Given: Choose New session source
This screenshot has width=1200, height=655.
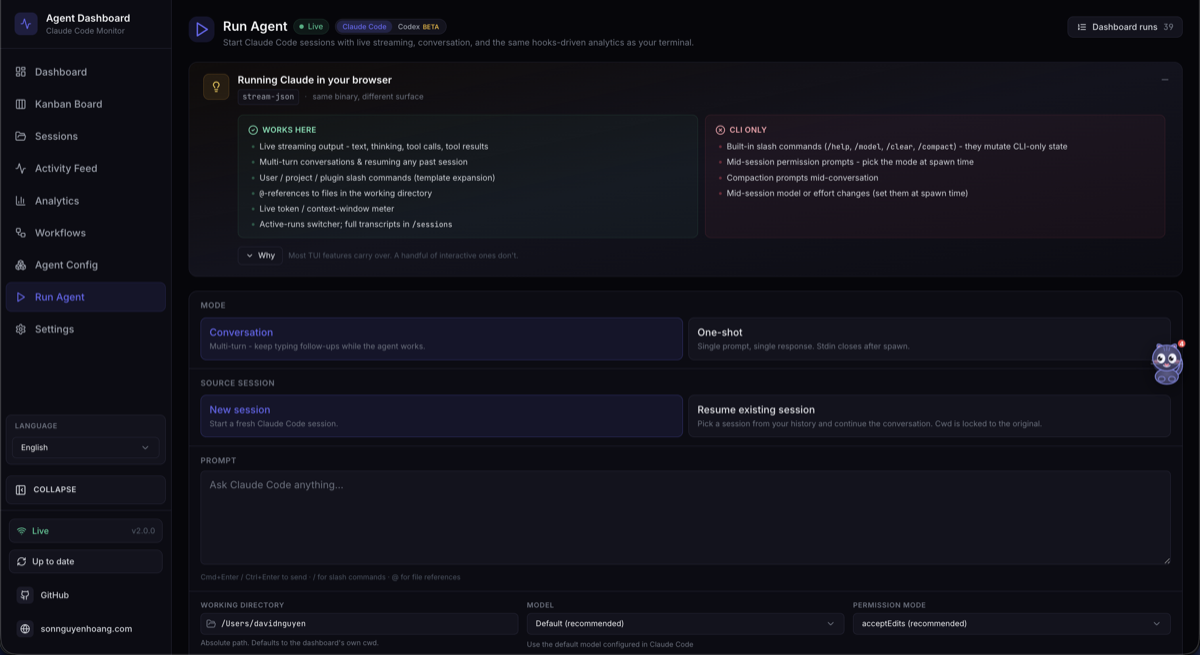Looking at the screenshot, I should (x=441, y=416).
